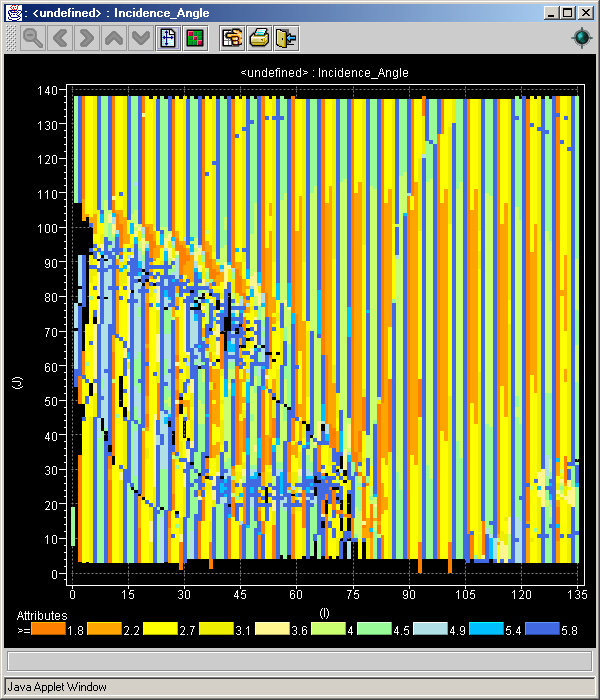The image size is (600, 700).
Task: Click the page layout icon in toolbar
Action: click(168, 38)
